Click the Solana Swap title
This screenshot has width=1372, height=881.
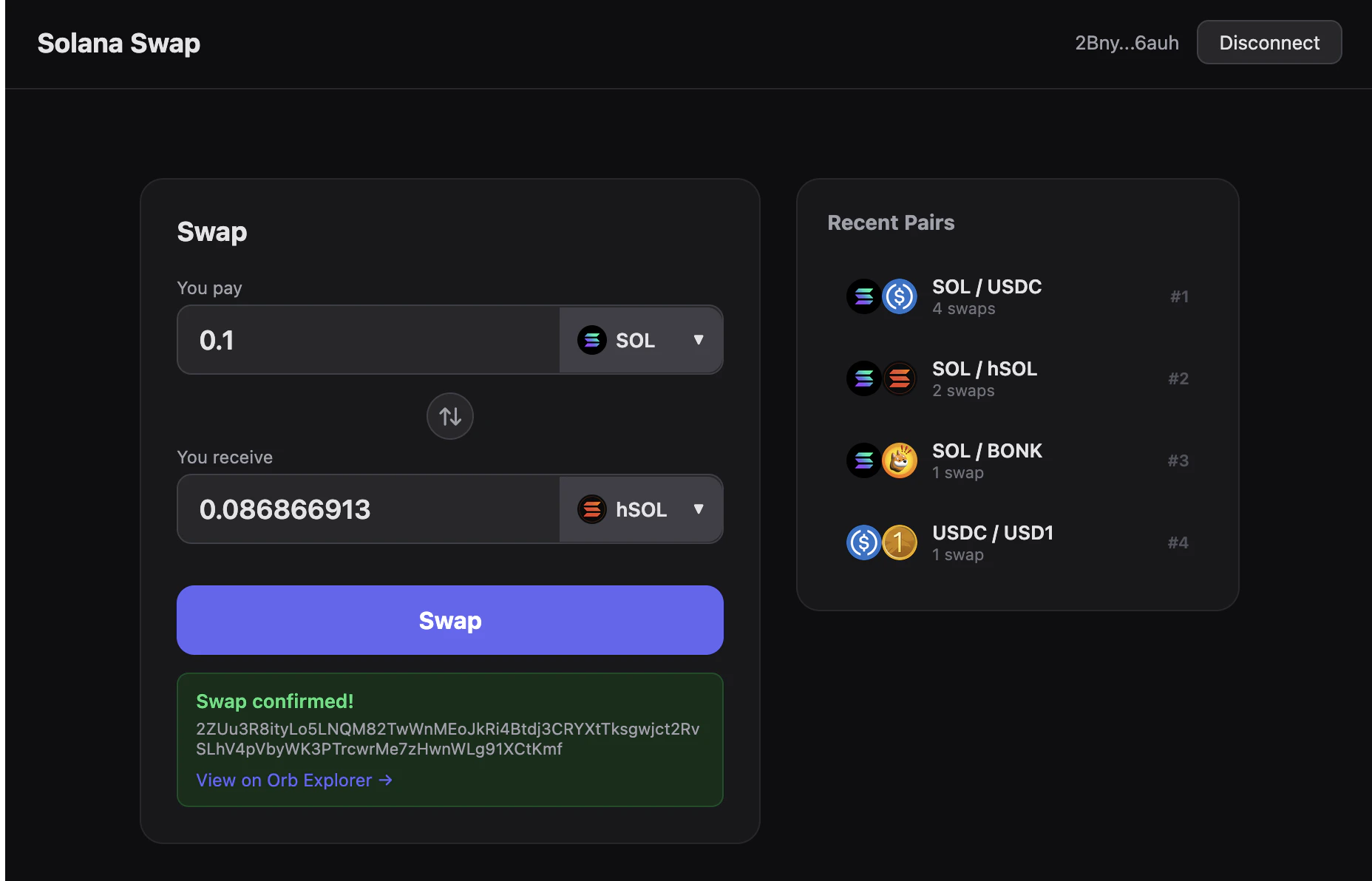click(x=118, y=43)
